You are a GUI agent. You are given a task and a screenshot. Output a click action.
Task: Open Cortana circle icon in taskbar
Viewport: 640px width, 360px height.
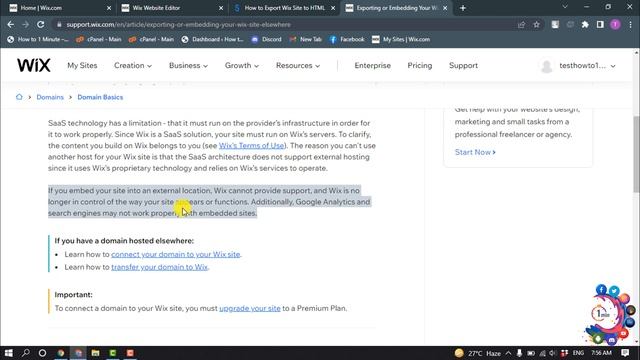tap(42, 353)
